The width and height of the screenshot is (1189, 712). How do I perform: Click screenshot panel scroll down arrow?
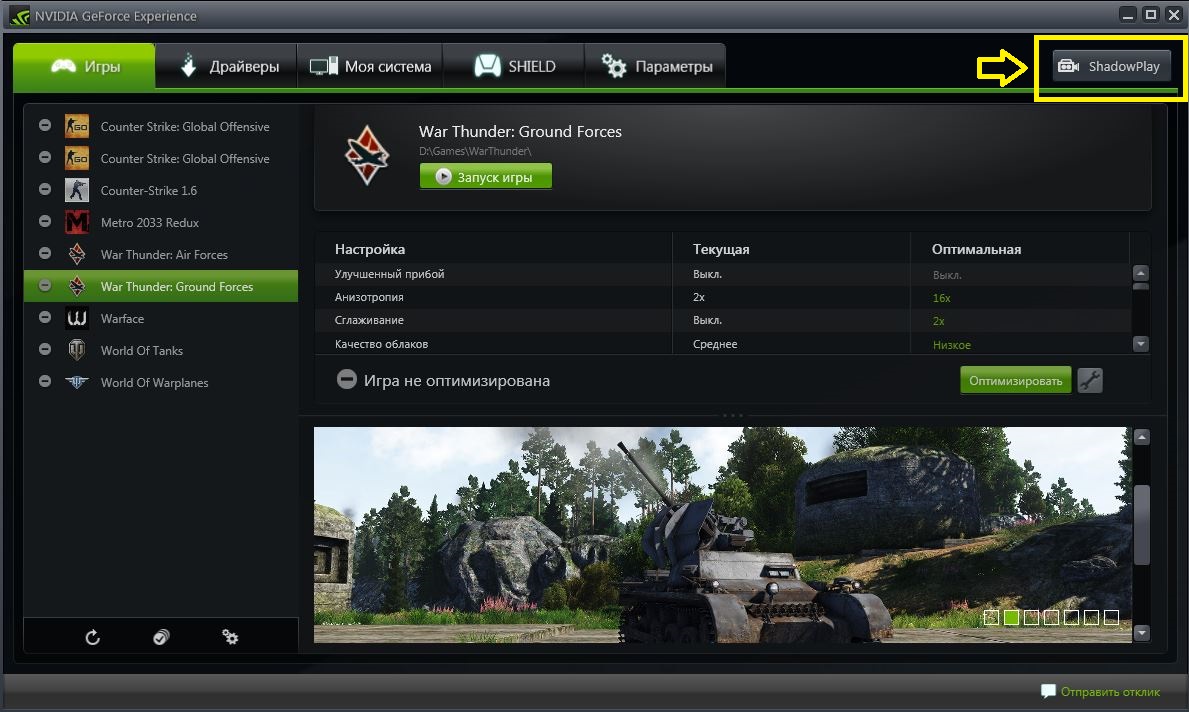click(x=1141, y=632)
